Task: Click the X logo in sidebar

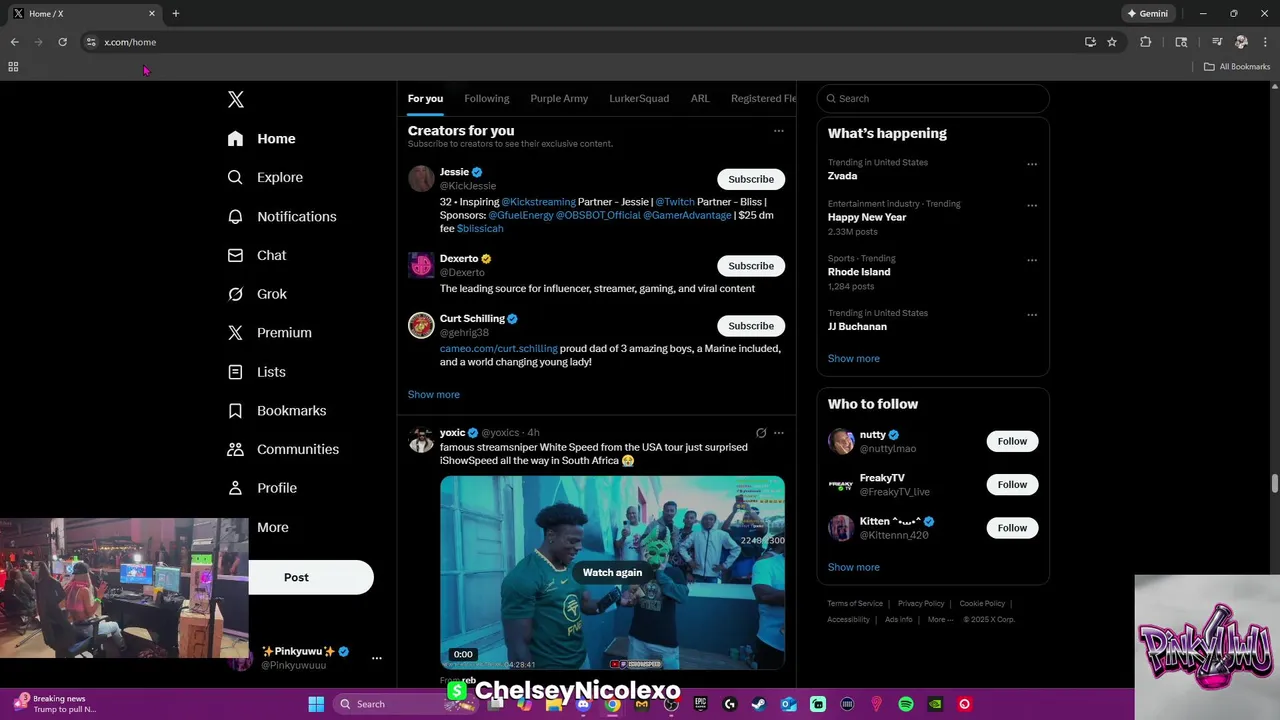Action: [236, 99]
